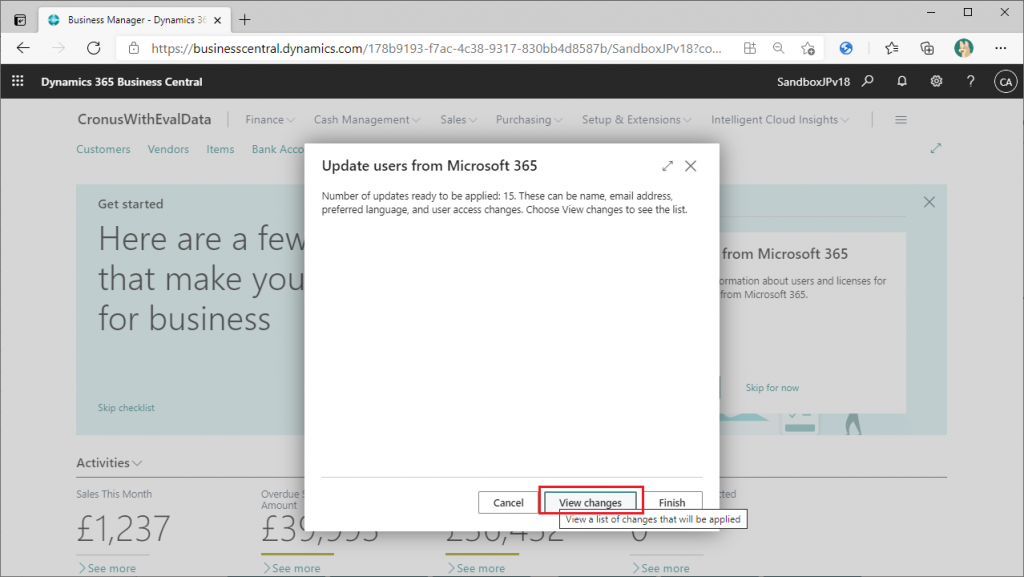Reload the current page
This screenshot has width=1024, height=577.
tap(94, 48)
